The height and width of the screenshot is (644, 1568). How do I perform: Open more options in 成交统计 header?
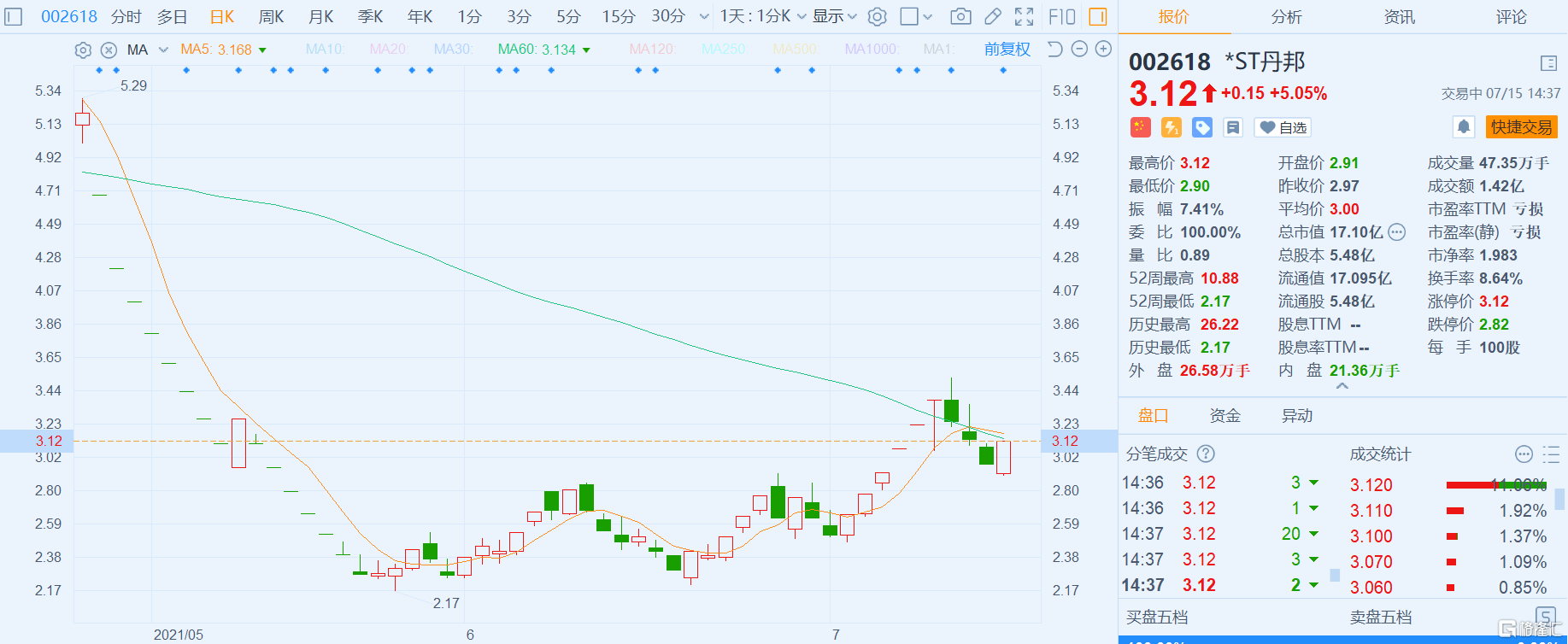point(1524,454)
